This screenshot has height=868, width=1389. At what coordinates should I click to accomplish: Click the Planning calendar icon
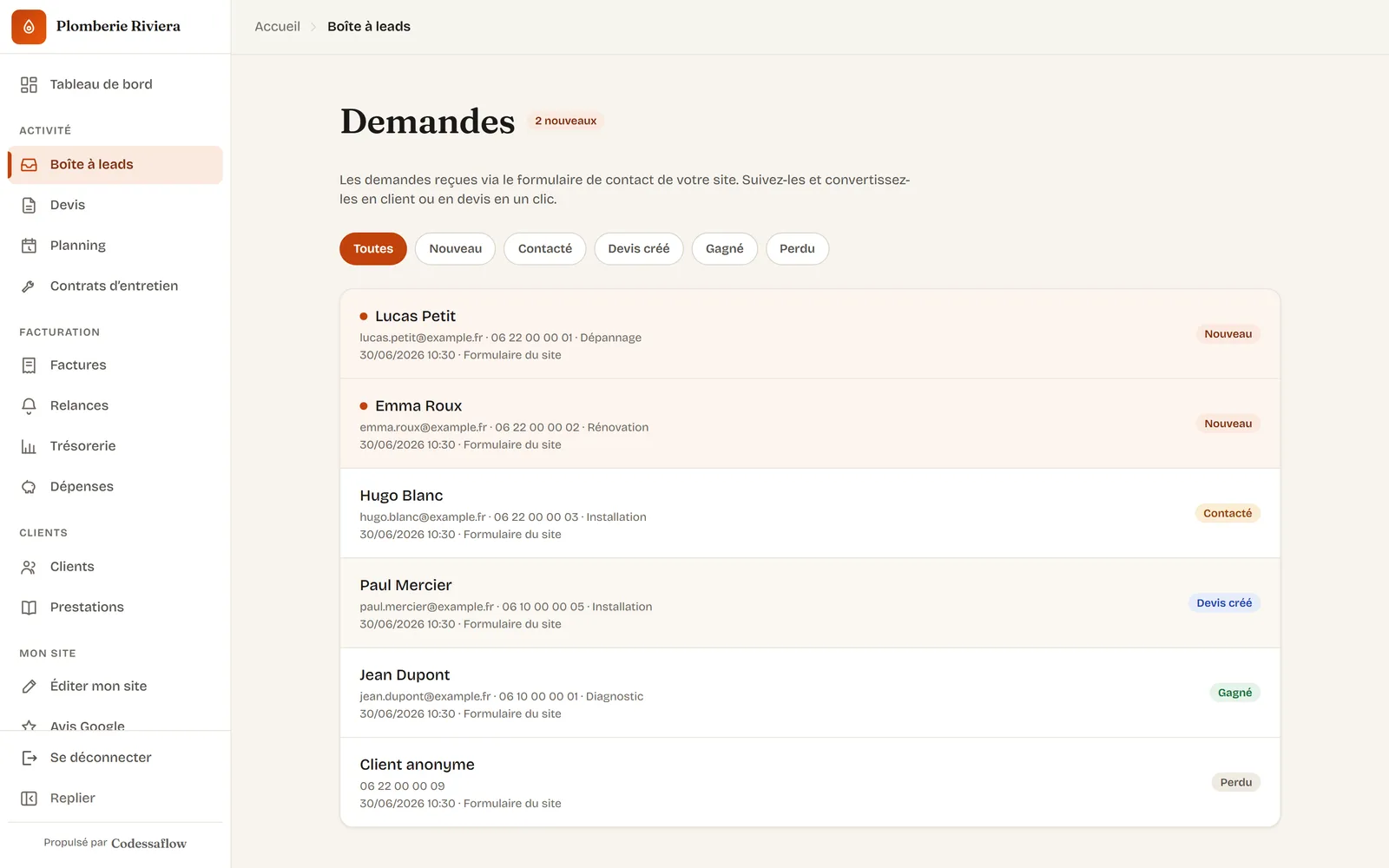(29, 246)
